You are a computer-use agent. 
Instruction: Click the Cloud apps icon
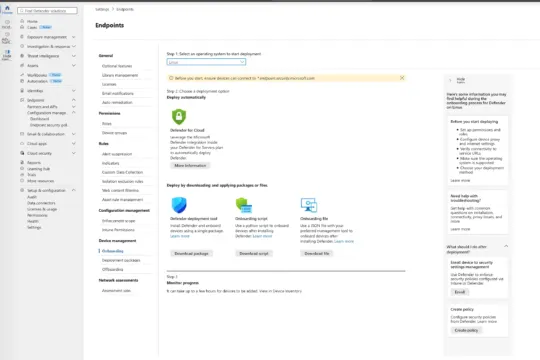(x=22, y=143)
